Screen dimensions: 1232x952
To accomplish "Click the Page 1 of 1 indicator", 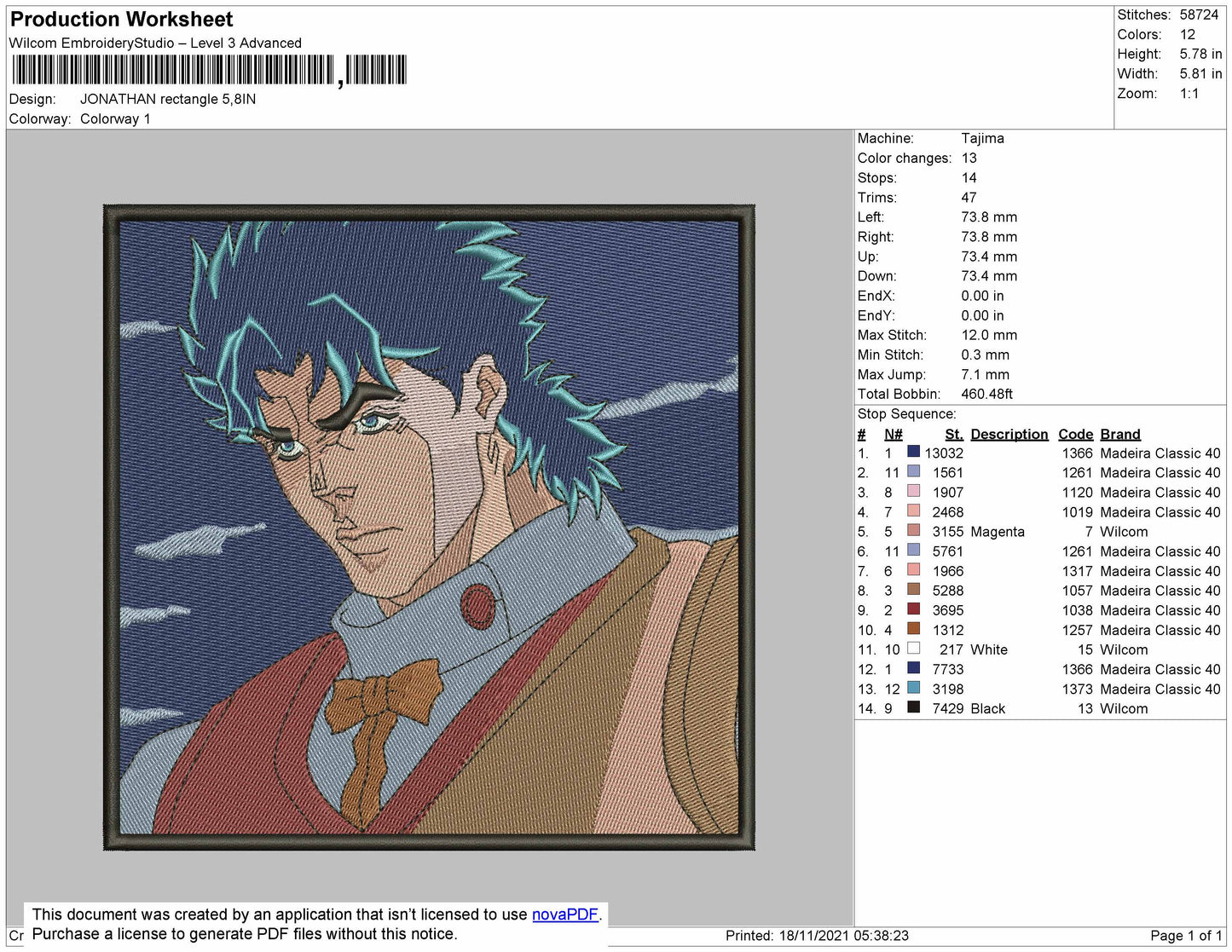I will (1186, 936).
